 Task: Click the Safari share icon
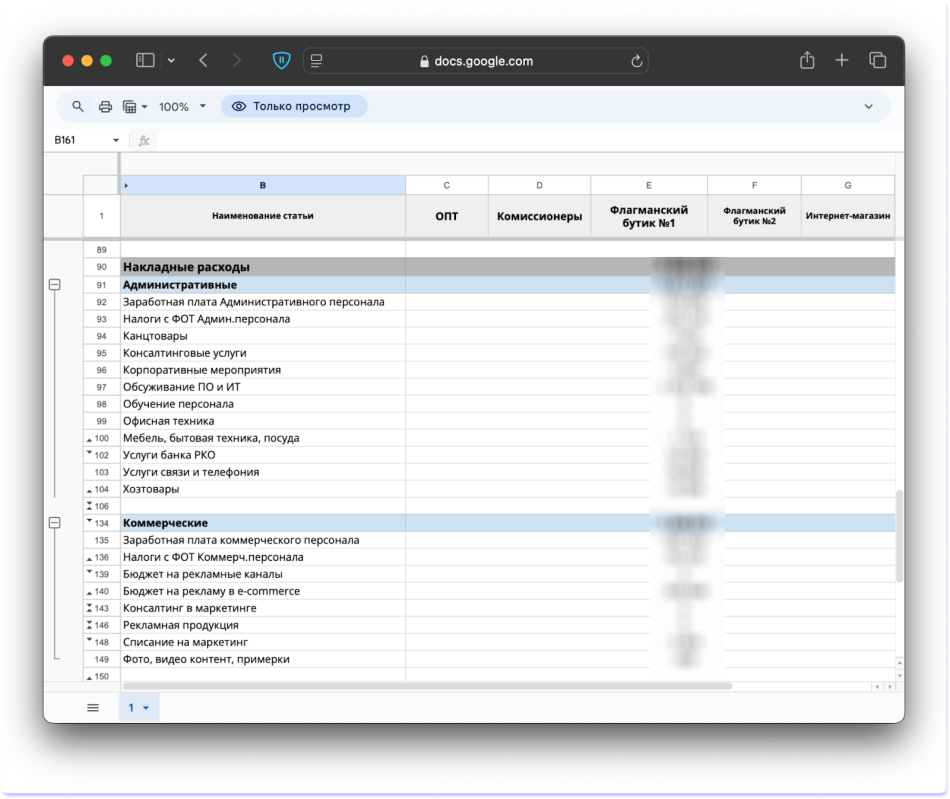click(x=807, y=61)
